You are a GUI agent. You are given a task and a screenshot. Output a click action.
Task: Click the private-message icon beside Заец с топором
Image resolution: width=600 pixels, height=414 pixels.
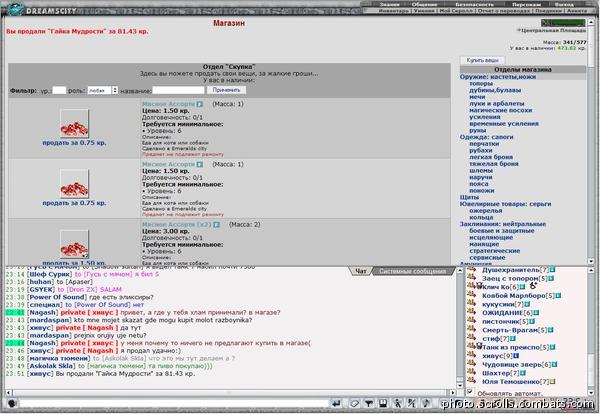471,278
